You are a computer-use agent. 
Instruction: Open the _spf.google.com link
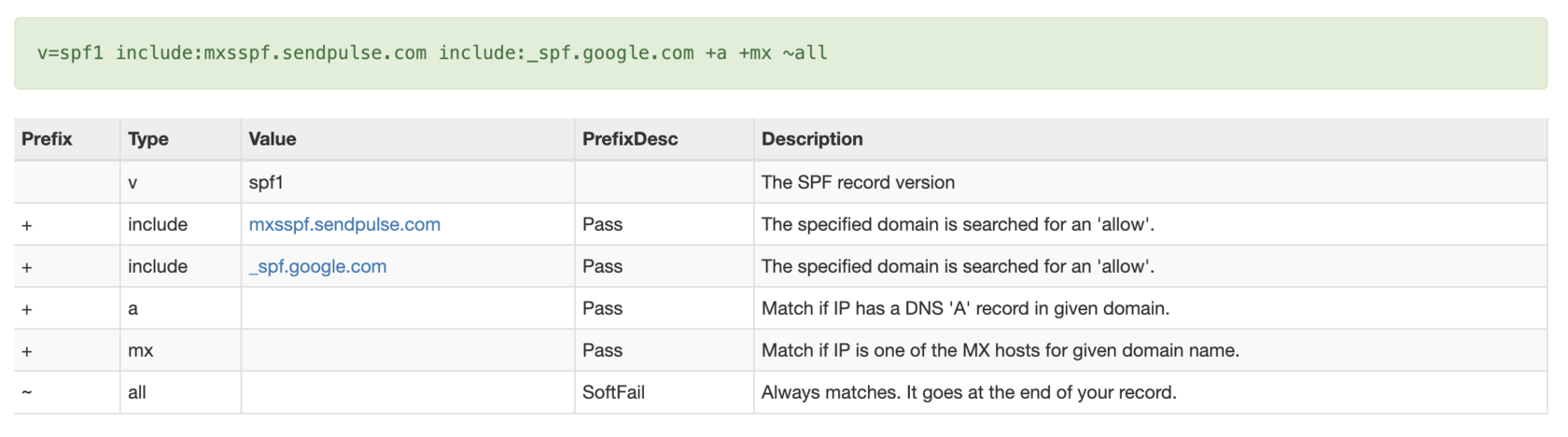(317, 267)
